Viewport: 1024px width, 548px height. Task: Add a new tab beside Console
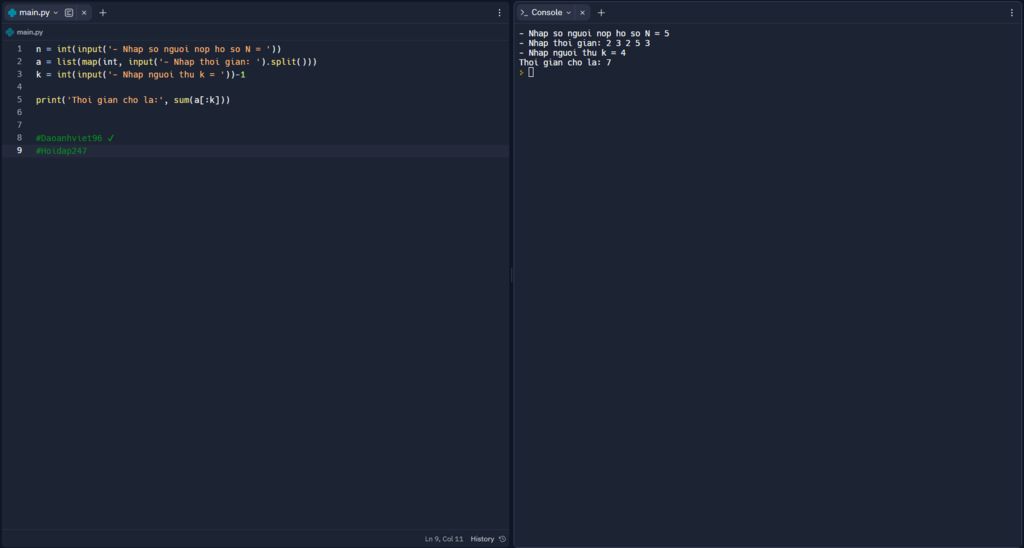(601, 13)
